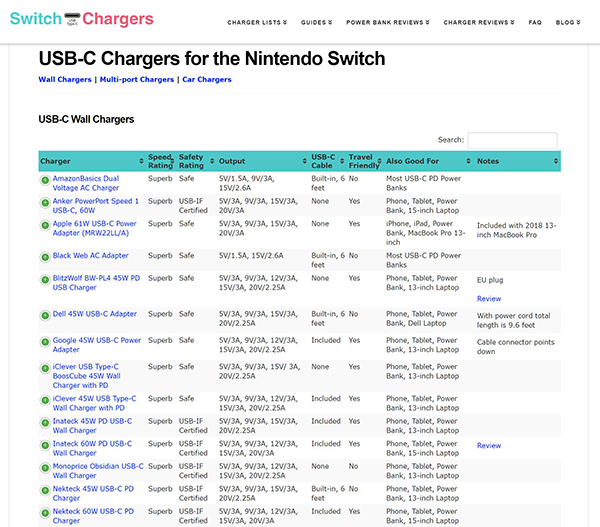Viewport: 600px width, 527px height.
Task: Select 'Cable connector points down' note
Action: point(515,347)
